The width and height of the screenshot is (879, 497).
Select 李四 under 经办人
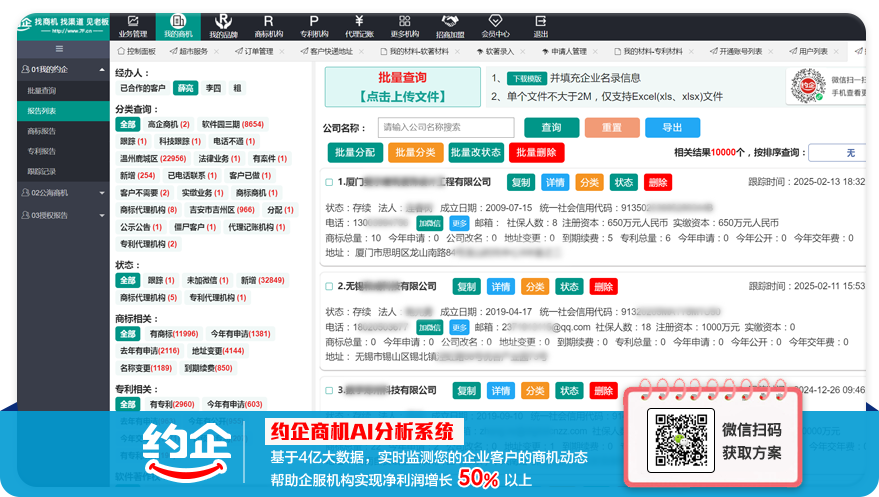213,88
